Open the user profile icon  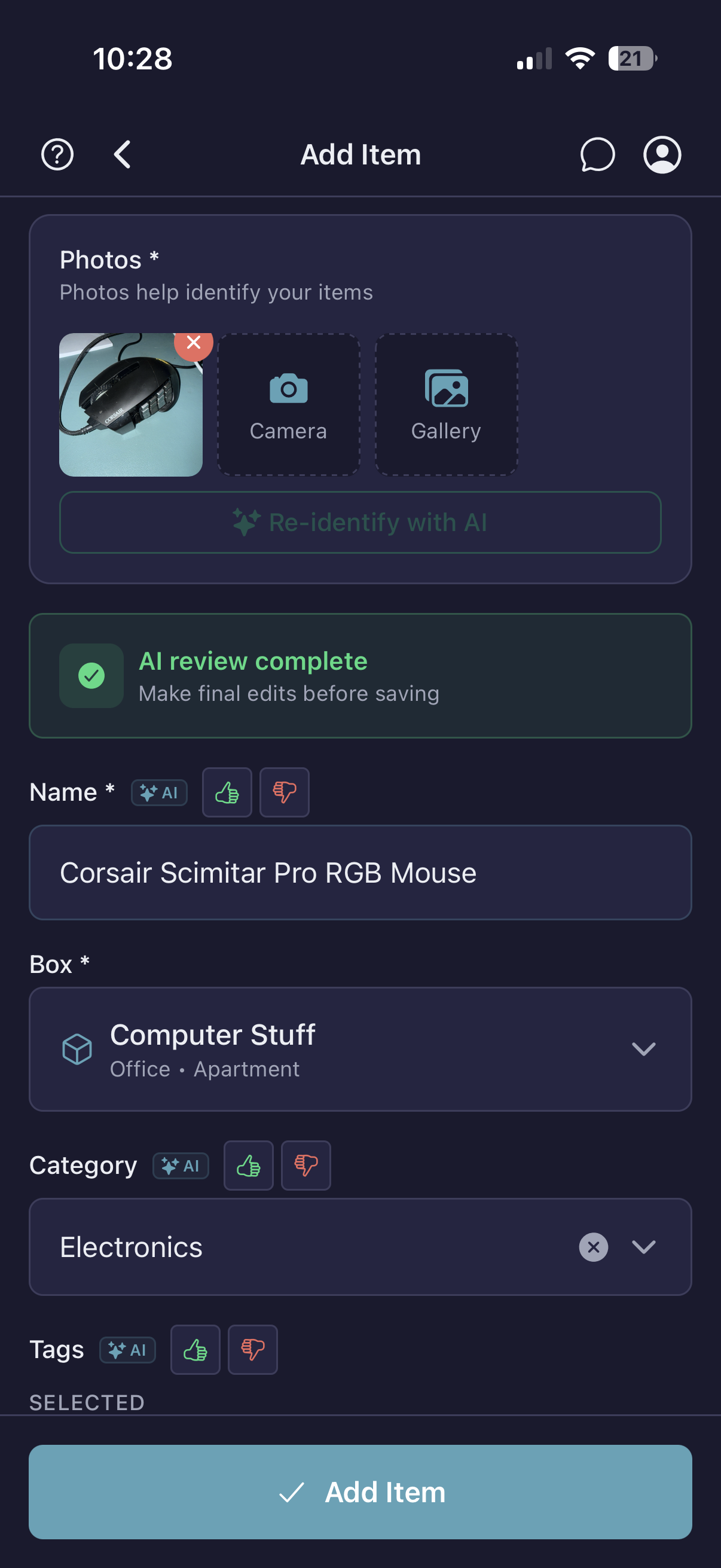coord(662,155)
